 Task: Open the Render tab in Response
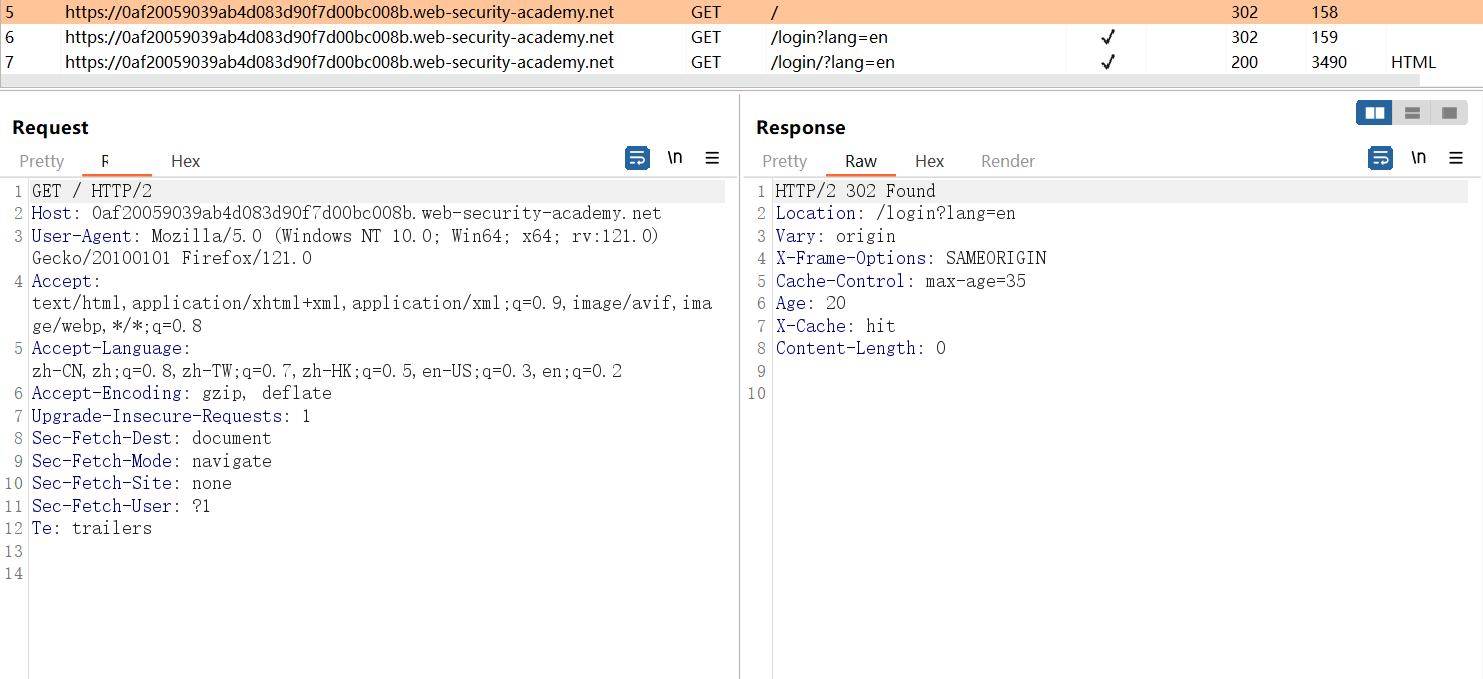1007,161
